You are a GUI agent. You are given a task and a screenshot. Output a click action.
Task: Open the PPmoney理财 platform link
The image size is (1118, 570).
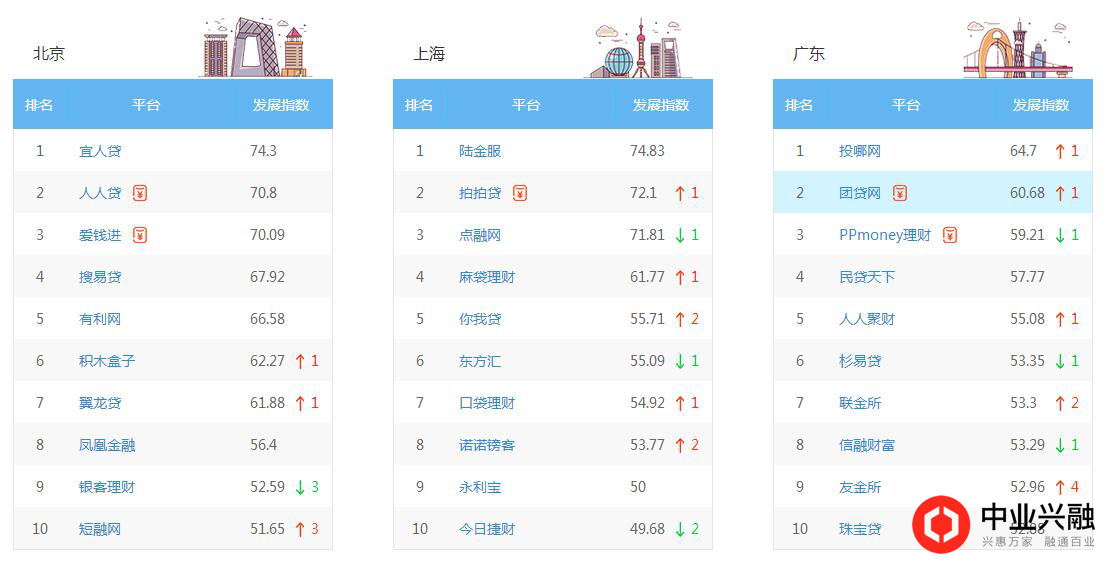(x=885, y=235)
